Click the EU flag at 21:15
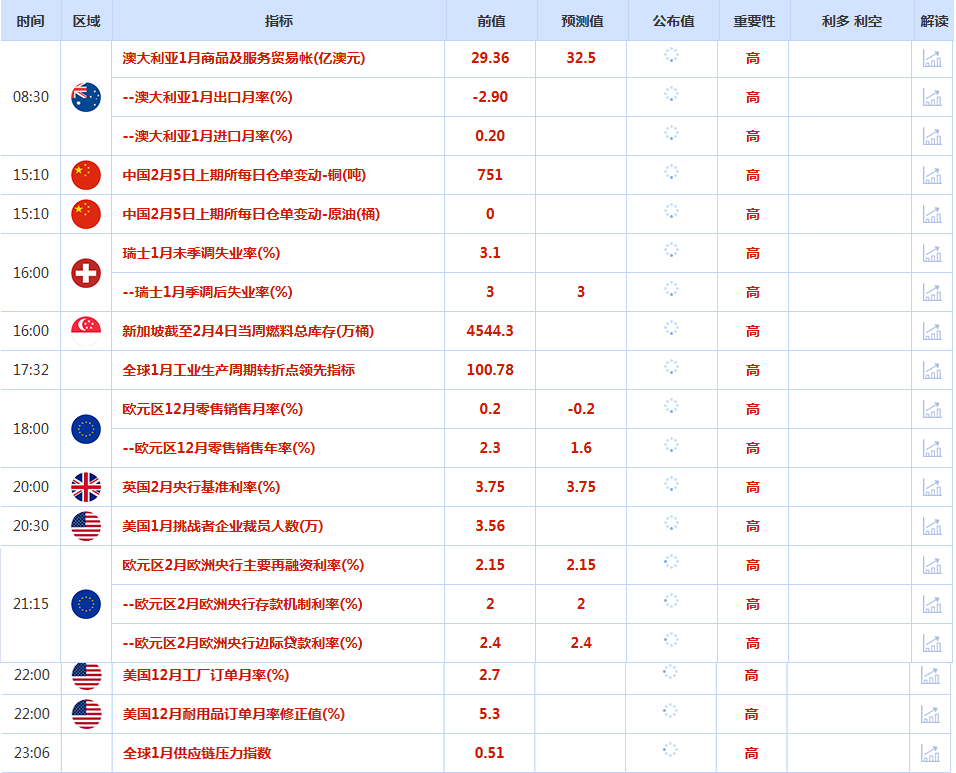Image resolution: width=956 pixels, height=773 pixels. 86,604
